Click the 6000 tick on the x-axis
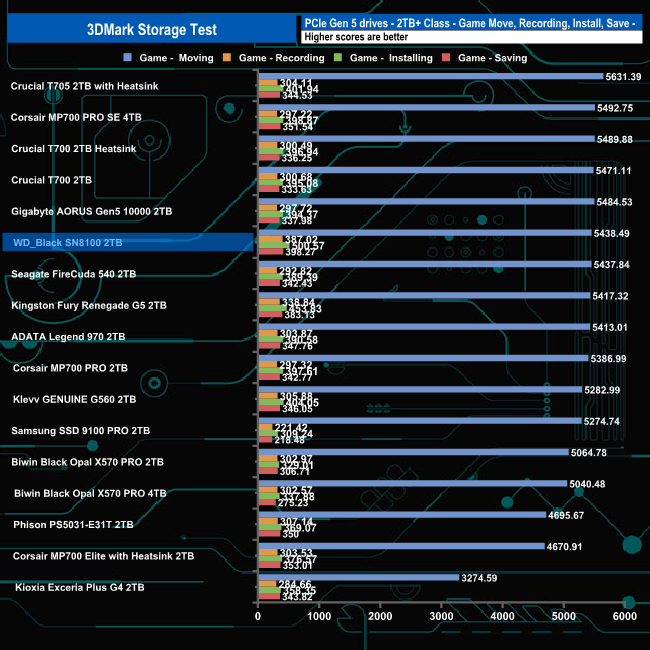 (x=625, y=616)
